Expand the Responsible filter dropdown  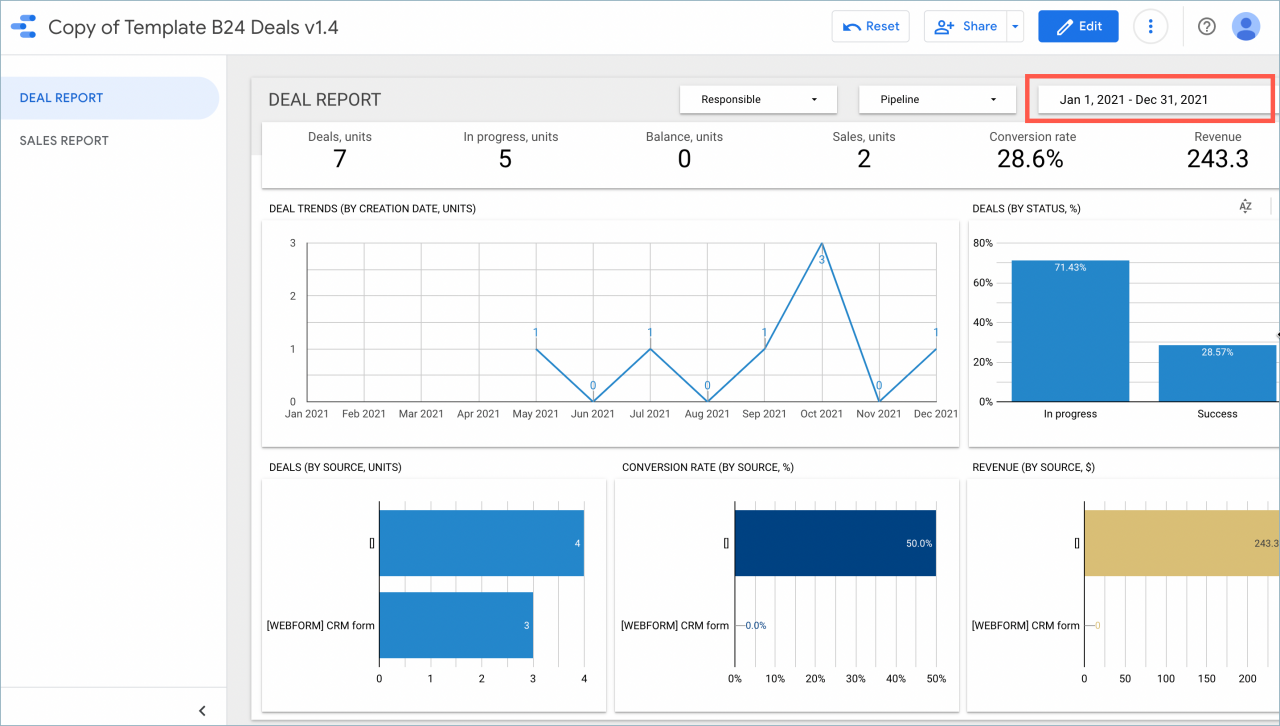click(x=759, y=99)
